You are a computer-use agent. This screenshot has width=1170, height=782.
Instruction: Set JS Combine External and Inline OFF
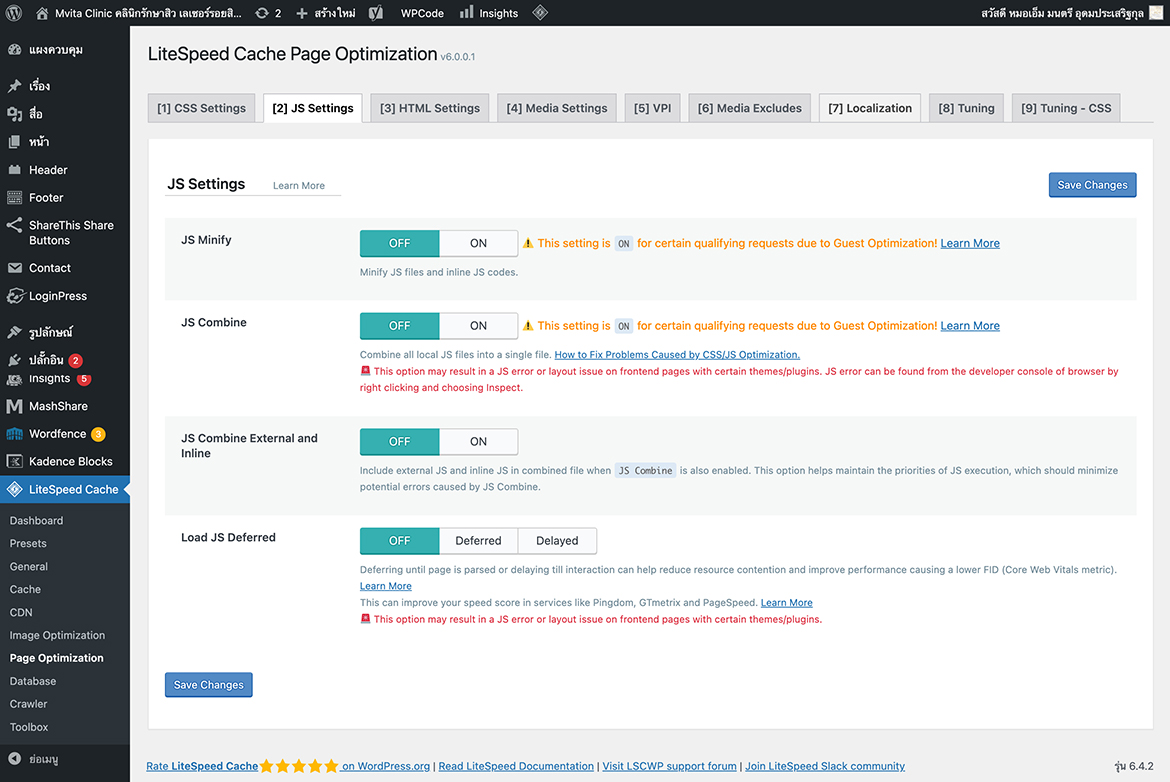[399, 442]
